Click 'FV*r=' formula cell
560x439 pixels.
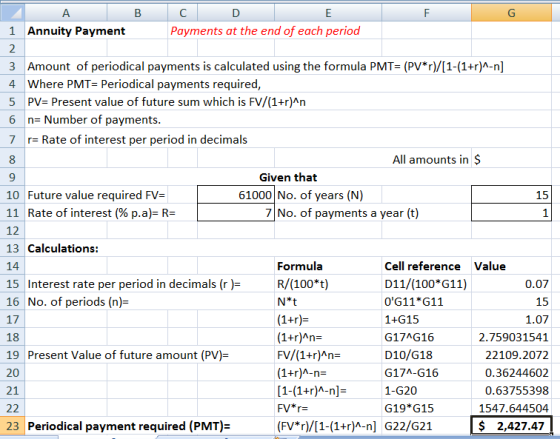click(328, 408)
